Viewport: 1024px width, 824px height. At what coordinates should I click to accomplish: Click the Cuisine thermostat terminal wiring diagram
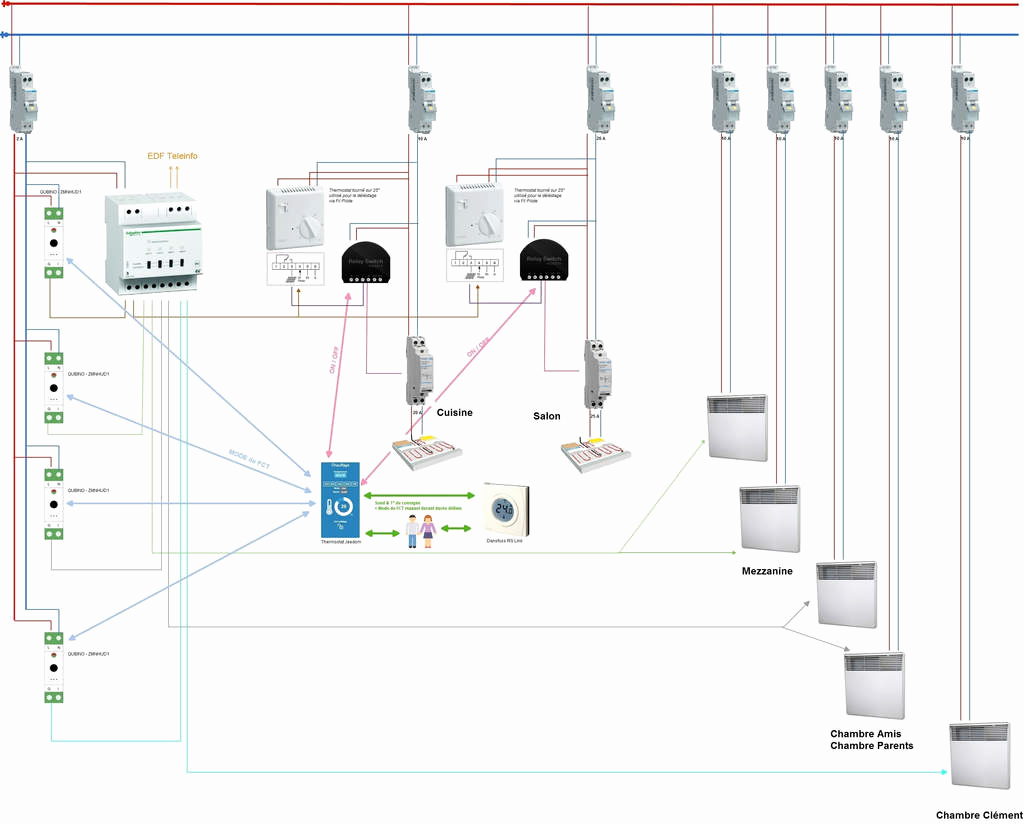point(295,268)
